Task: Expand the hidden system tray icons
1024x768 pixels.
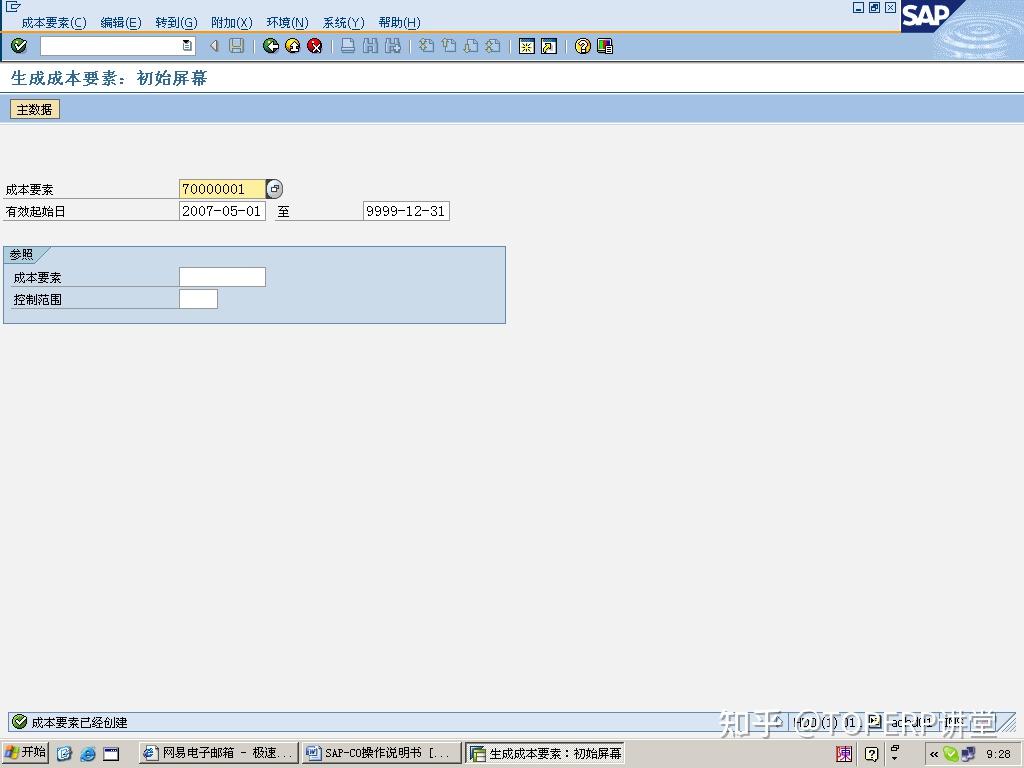Action: (933, 752)
